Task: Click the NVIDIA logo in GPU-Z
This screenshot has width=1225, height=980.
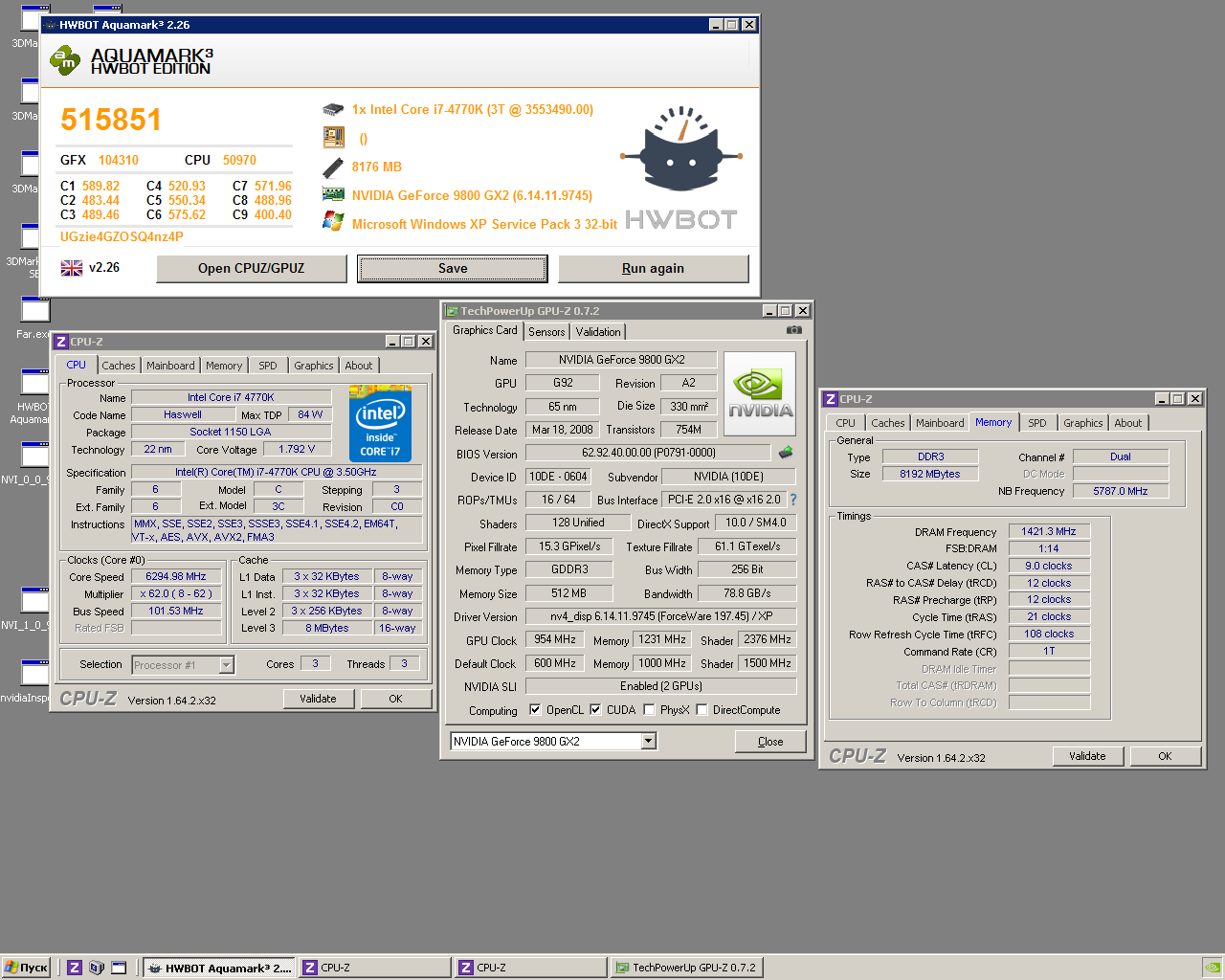Action: 760,393
